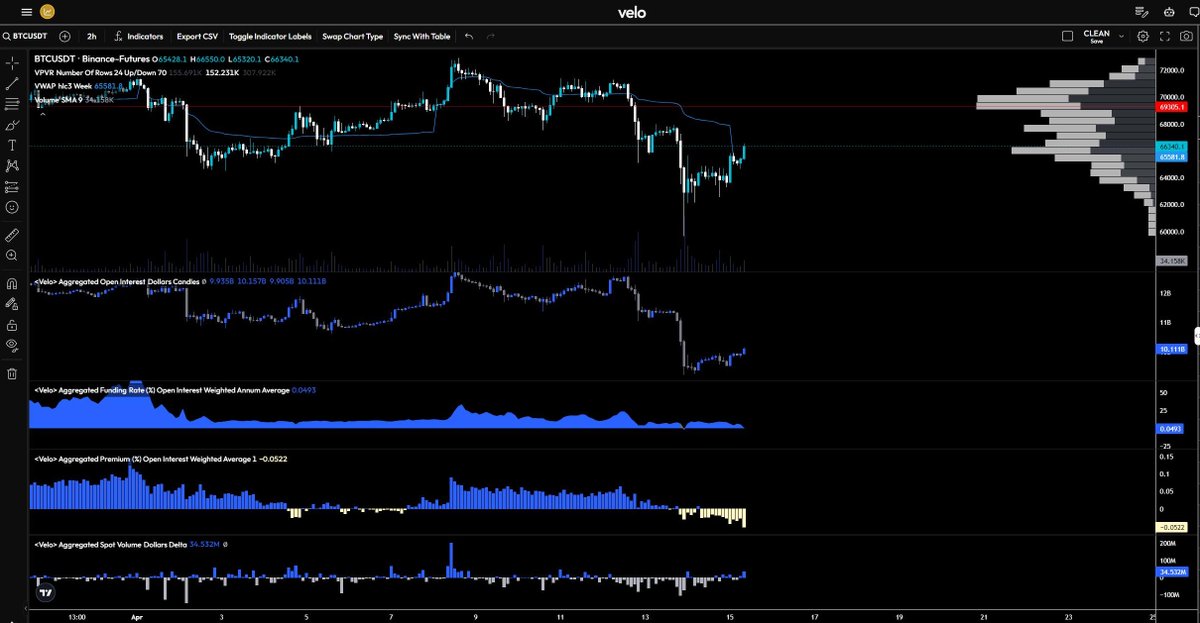Click the layout square icon beside CLEAN

tap(1067, 36)
